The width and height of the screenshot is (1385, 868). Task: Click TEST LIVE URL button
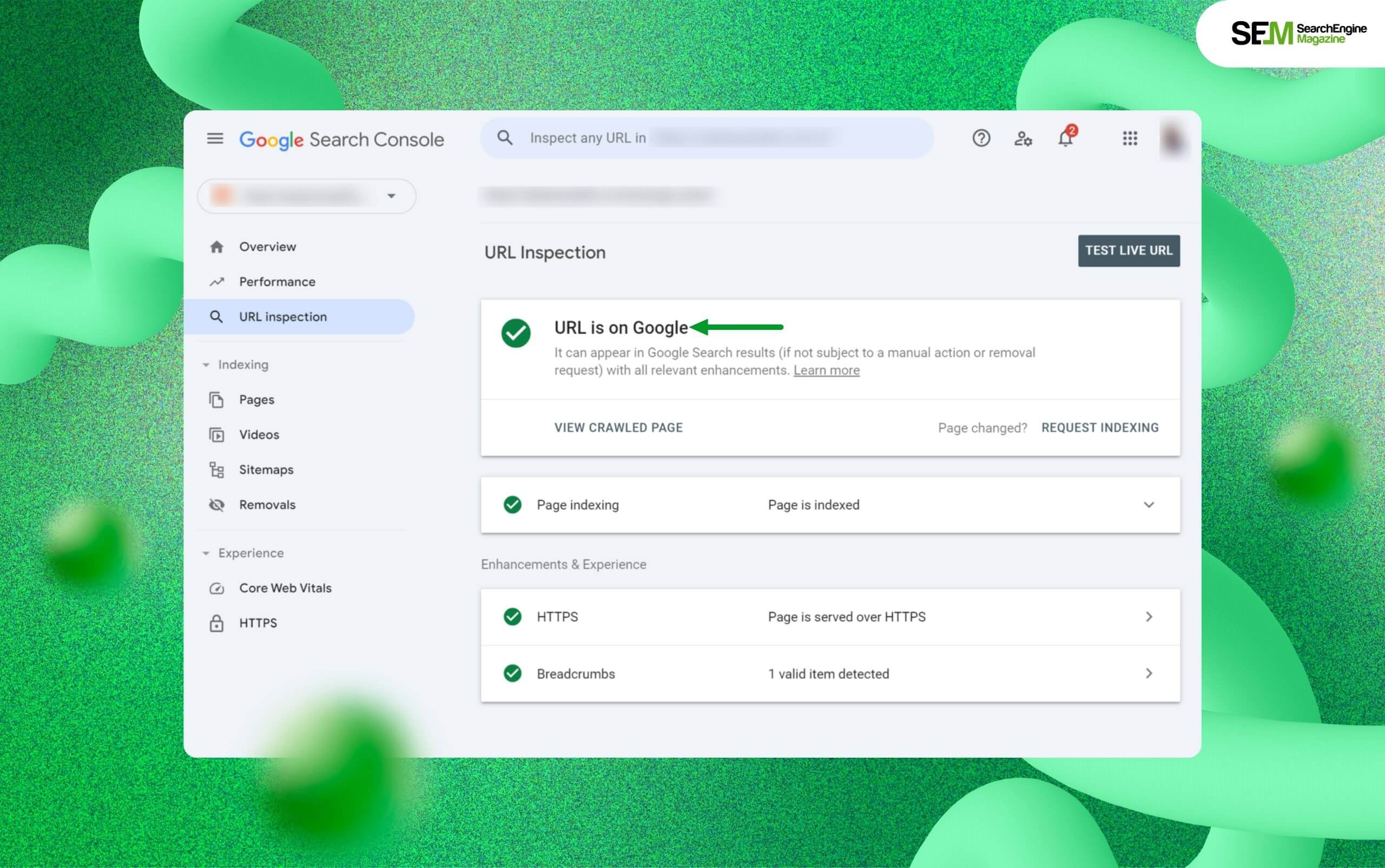[1129, 251]
